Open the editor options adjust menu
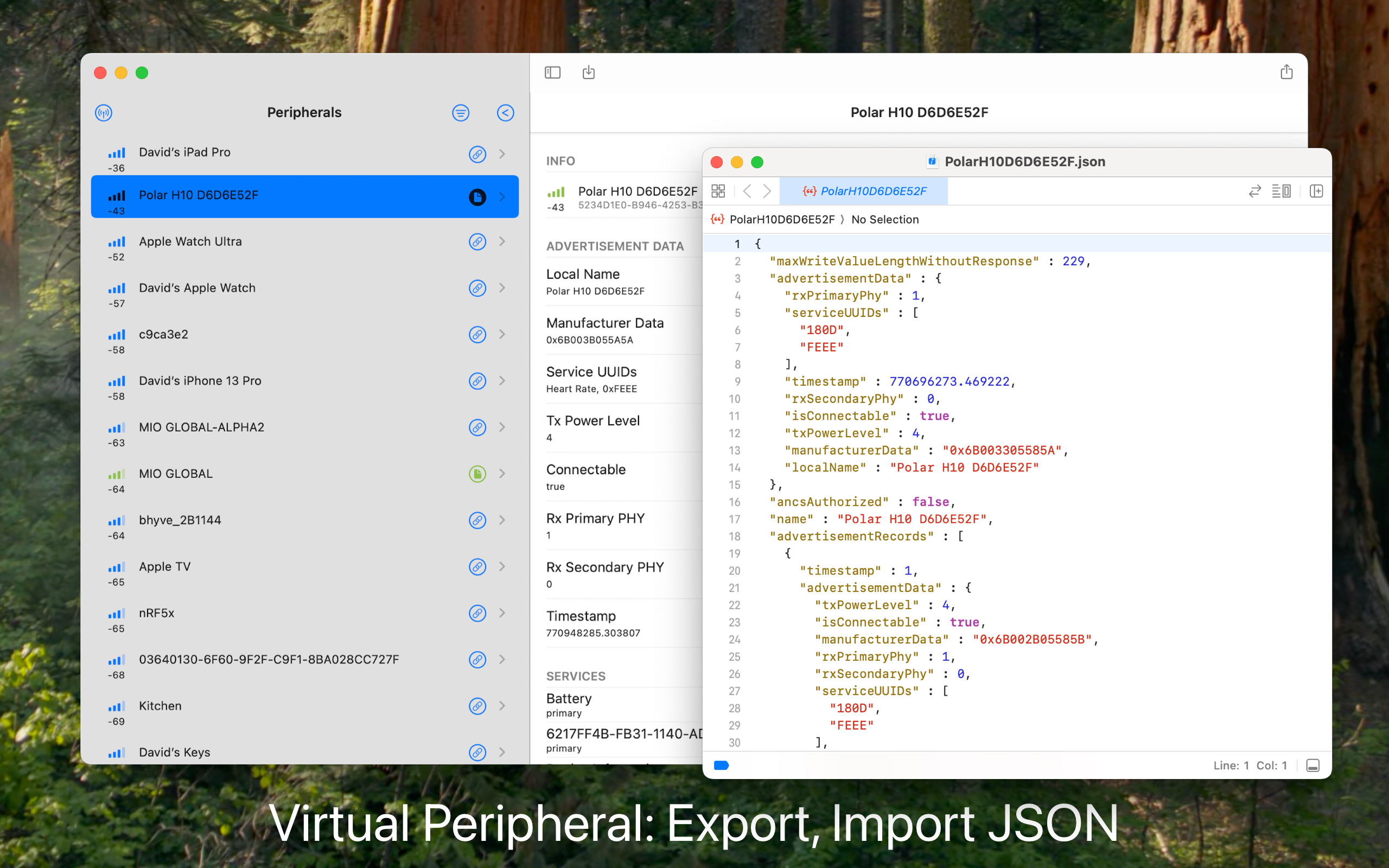 point(1281,191)
